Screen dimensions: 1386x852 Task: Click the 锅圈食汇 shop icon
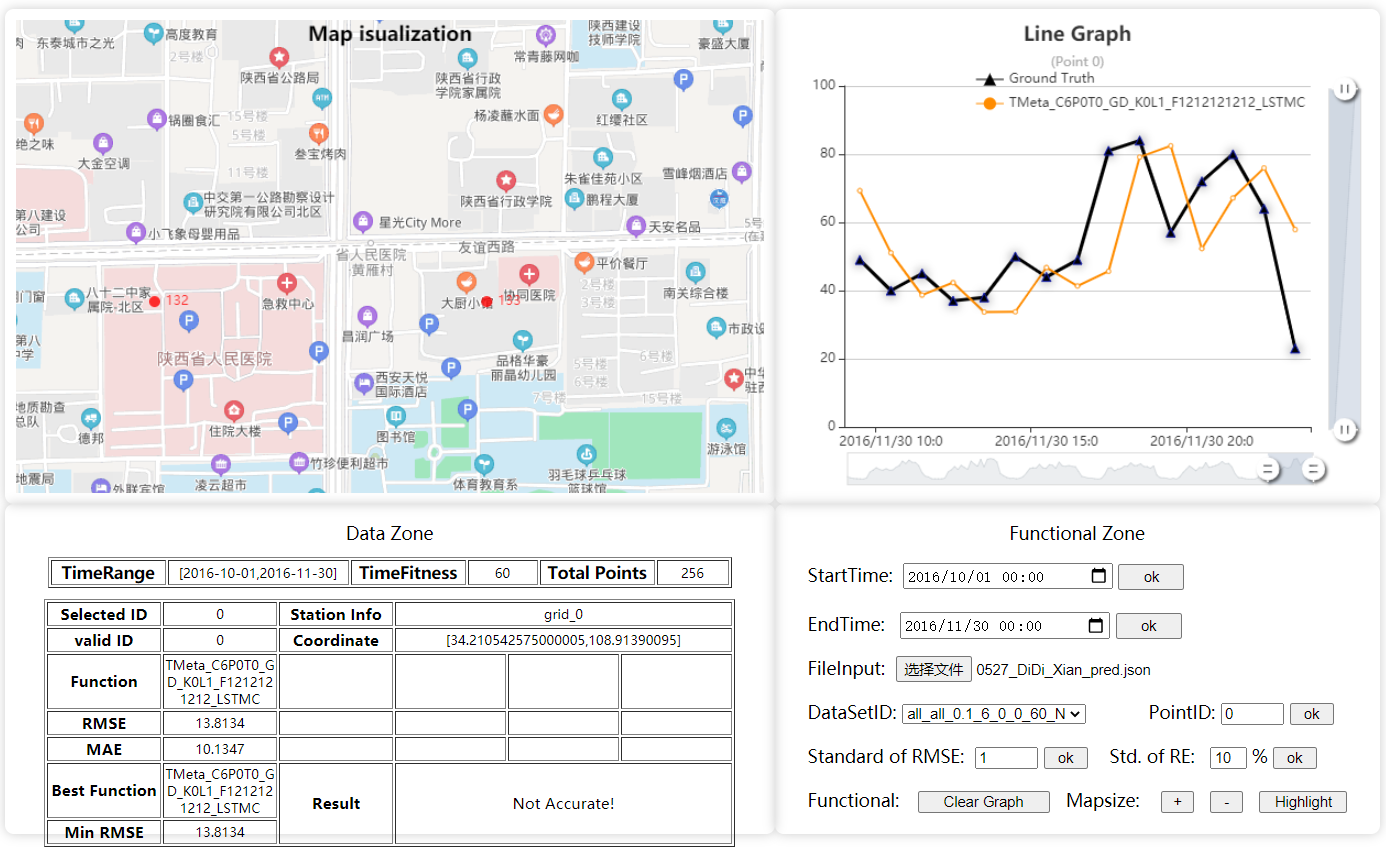pyautogui.click(x=157, y=120)
